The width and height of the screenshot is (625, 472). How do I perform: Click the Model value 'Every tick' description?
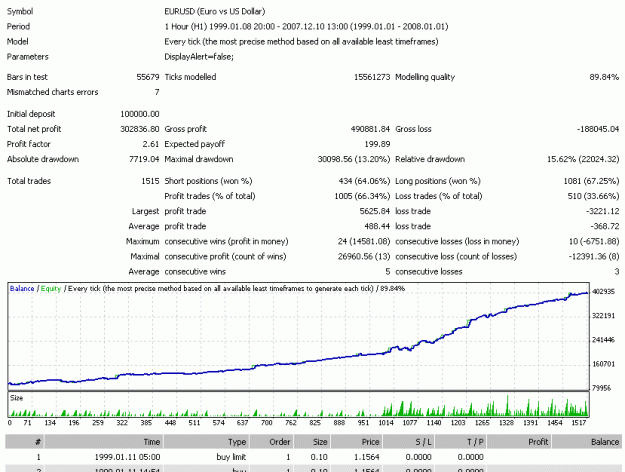[301, 42]
